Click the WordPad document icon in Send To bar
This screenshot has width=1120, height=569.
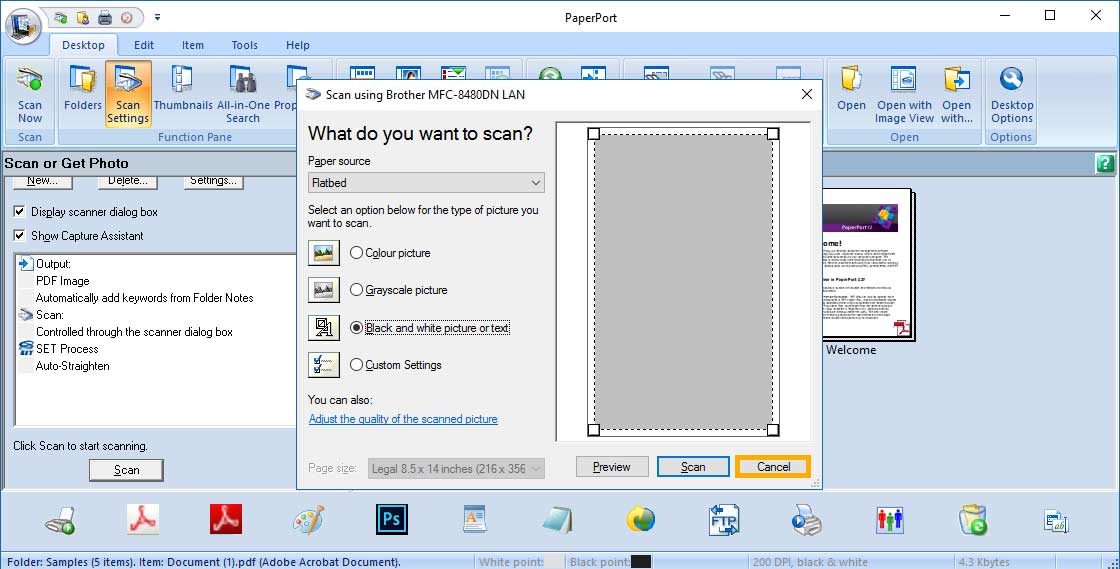474,520
